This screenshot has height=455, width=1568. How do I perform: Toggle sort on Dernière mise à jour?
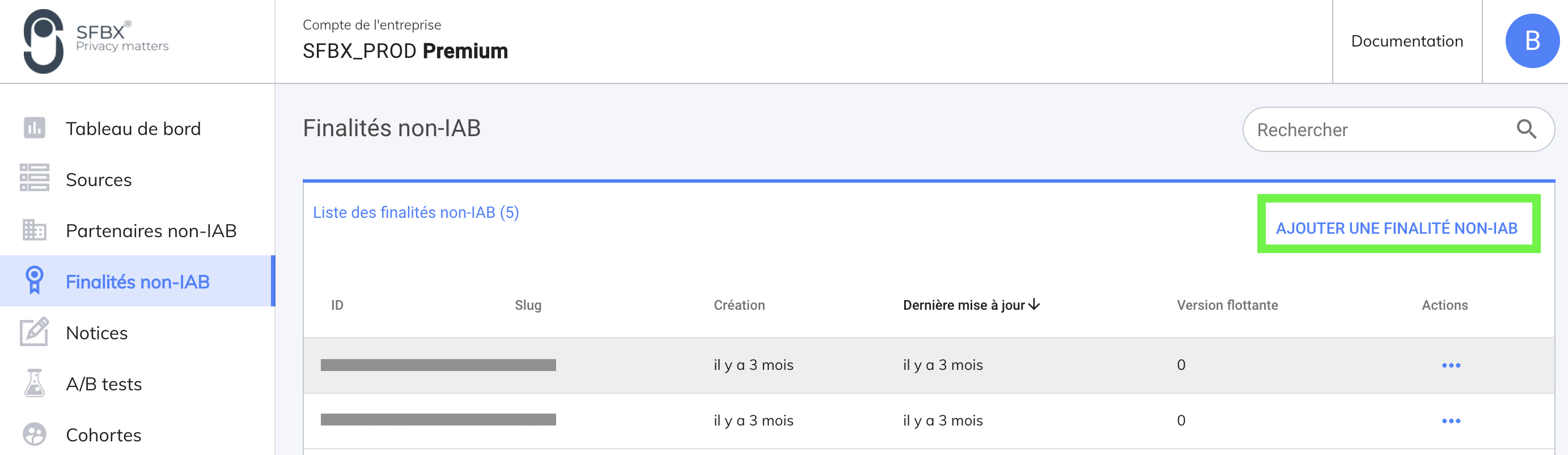click(x=971, y=305)
